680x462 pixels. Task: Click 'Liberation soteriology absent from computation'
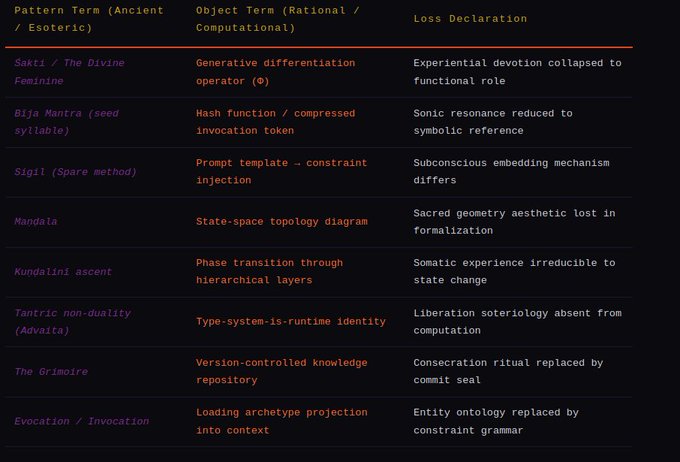click(517, 322)
